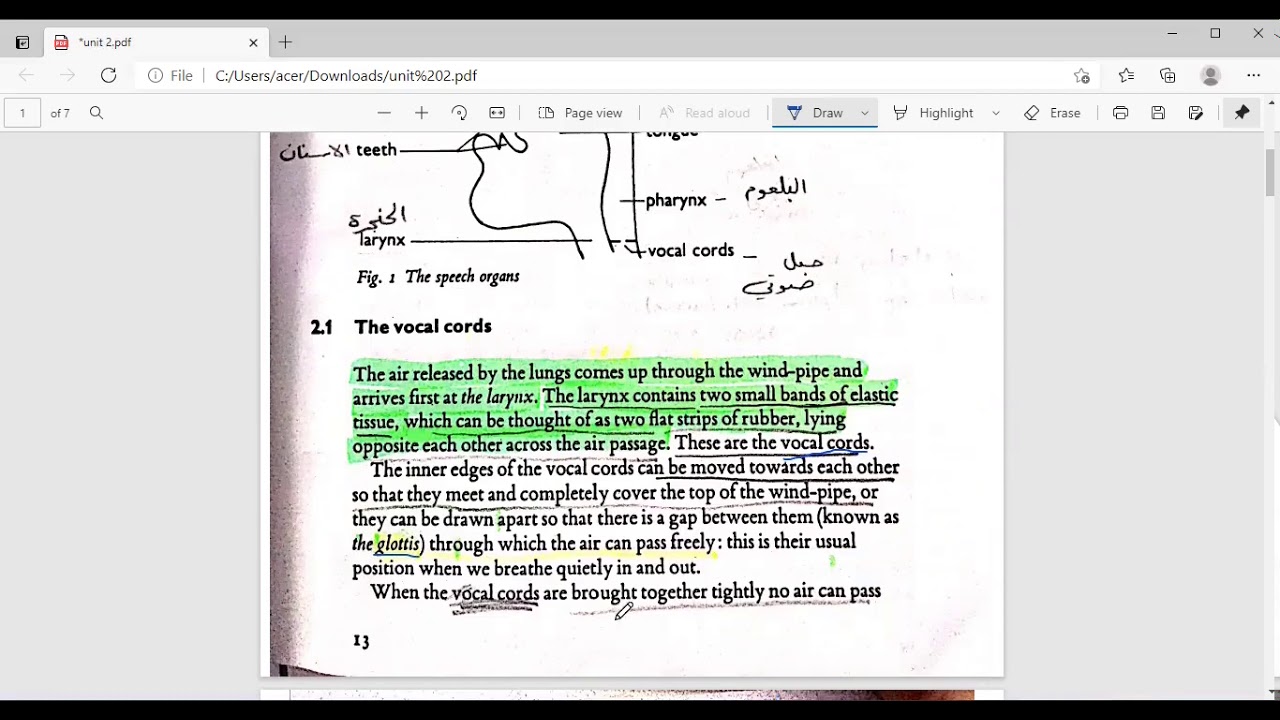Click the heading 'The vocal cords'
Screen dimensions: 1280x720
click(x=422, y=327)
